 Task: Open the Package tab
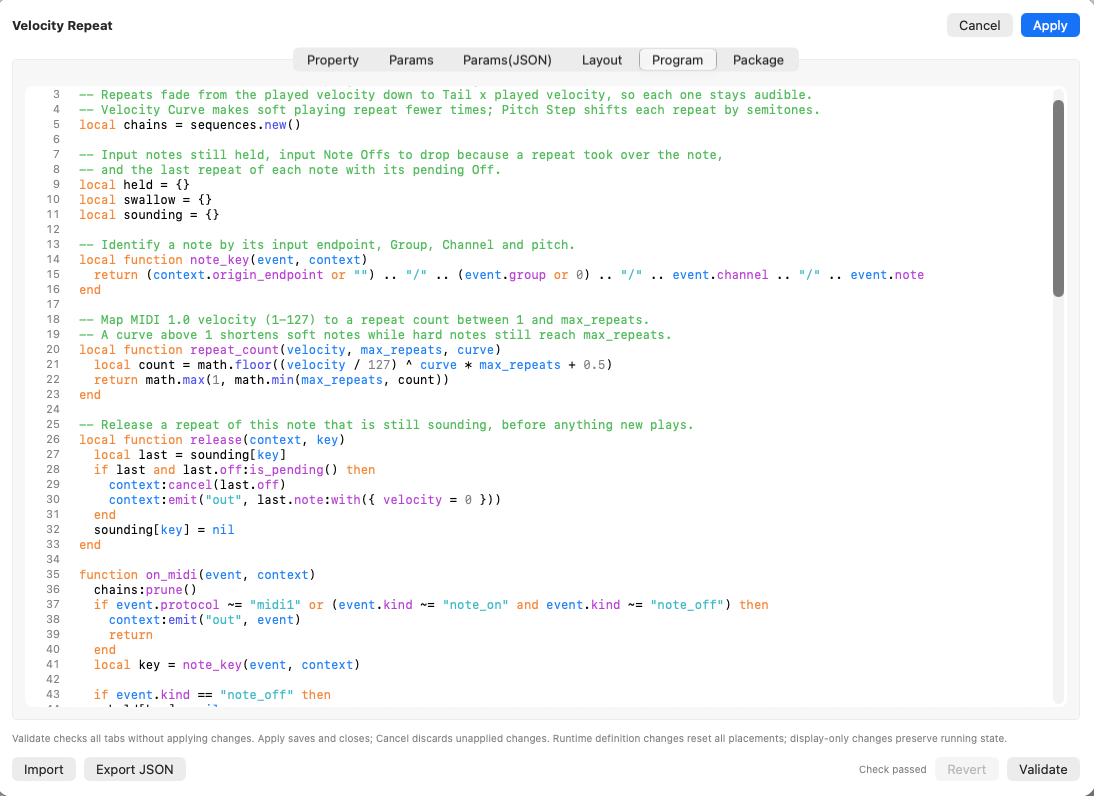coord(758,60)
